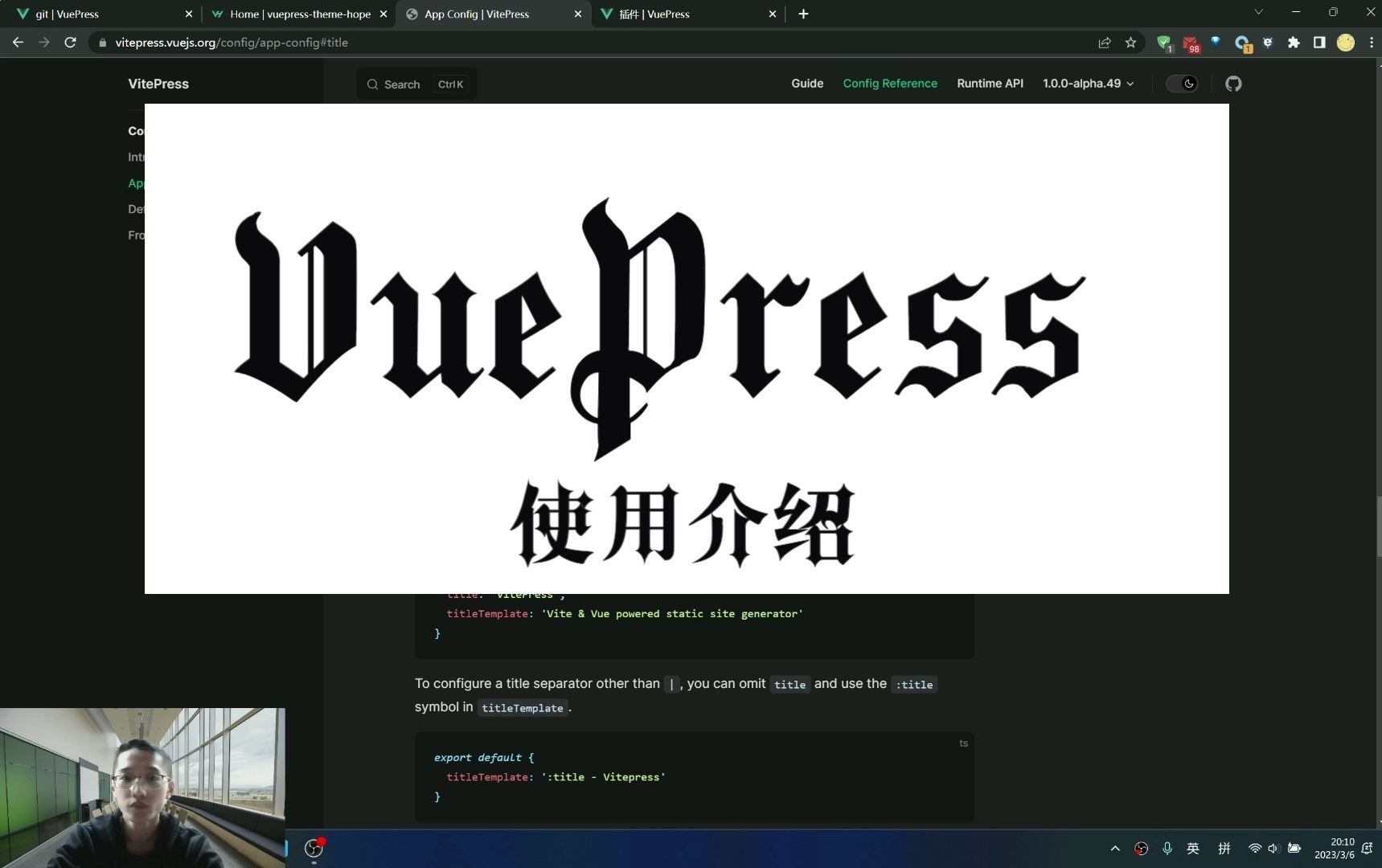View site information lock icon
1382x868 pixels.
click(102, 43)
